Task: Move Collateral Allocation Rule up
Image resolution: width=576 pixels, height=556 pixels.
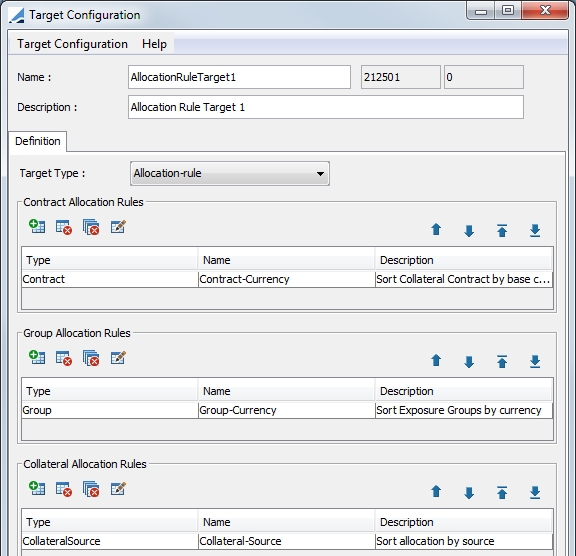Action: pos(436,491)
